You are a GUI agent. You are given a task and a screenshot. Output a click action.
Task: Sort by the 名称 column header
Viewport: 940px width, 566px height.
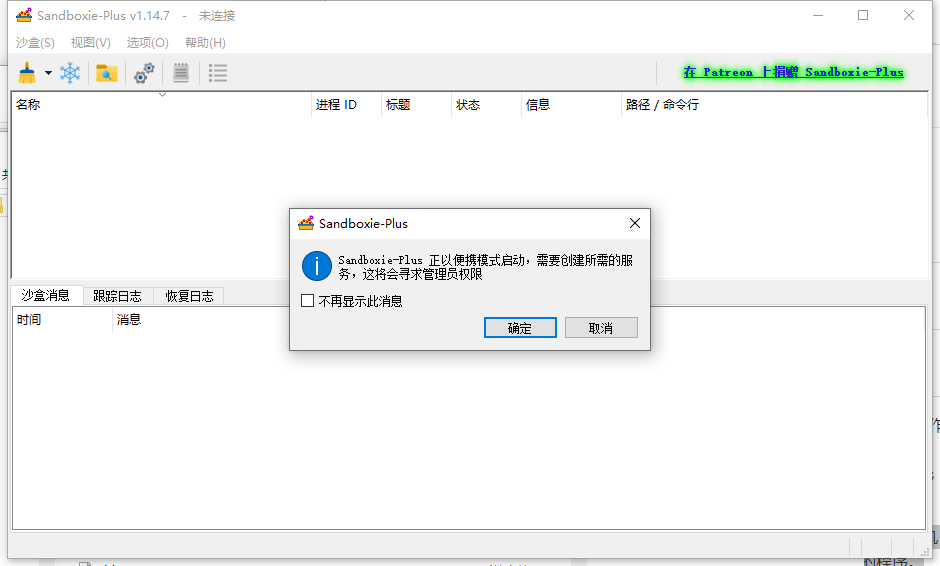[161, 104]
